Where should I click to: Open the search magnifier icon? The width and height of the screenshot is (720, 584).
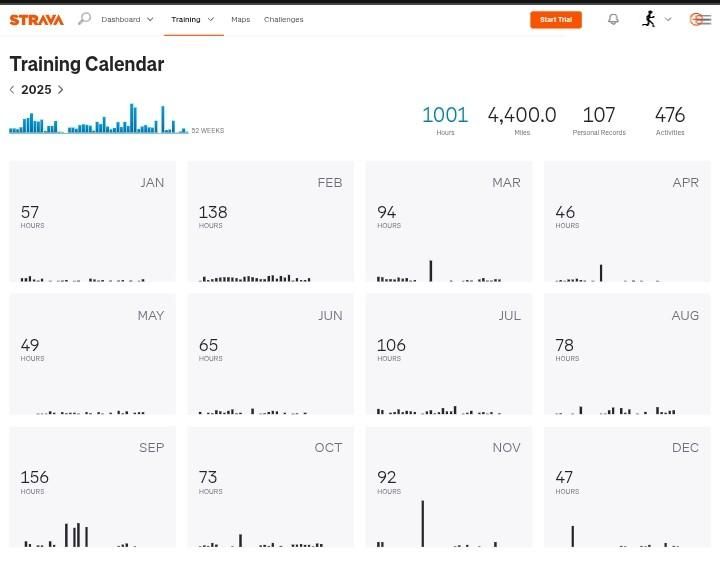click(84, 19)
